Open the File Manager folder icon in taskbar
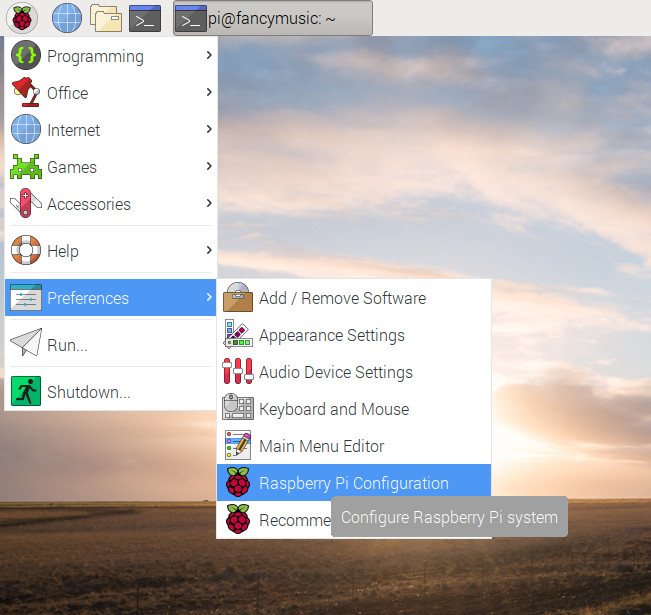 point(106,18)
